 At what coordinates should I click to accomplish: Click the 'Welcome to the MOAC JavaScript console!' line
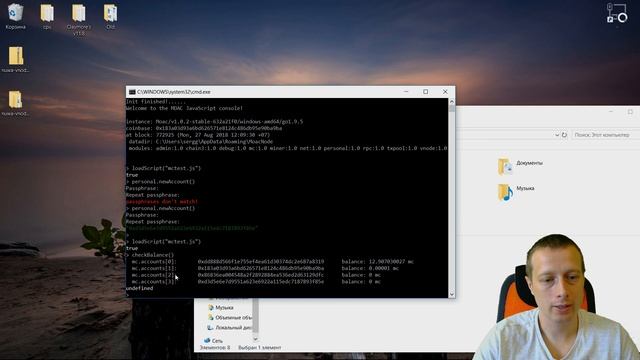point(184,108)
